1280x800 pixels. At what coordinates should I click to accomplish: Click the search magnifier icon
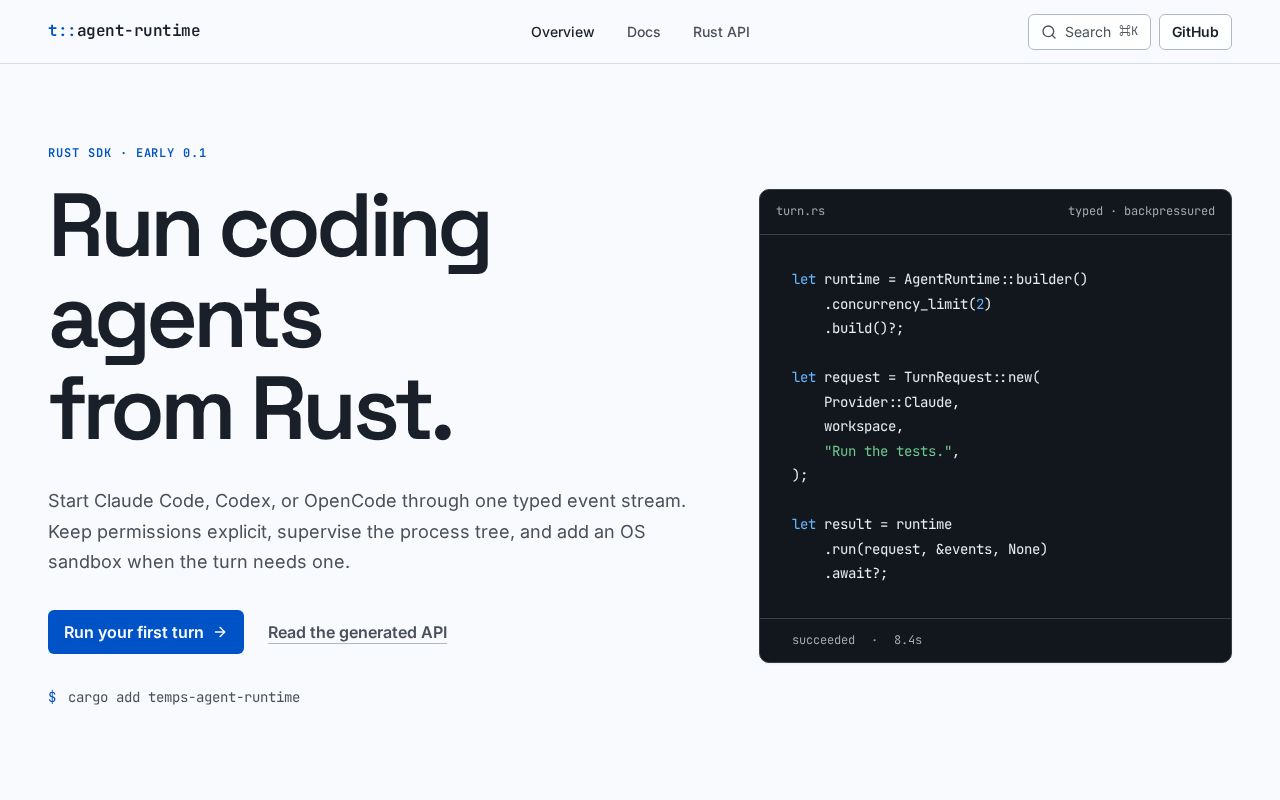point(1049,32)
